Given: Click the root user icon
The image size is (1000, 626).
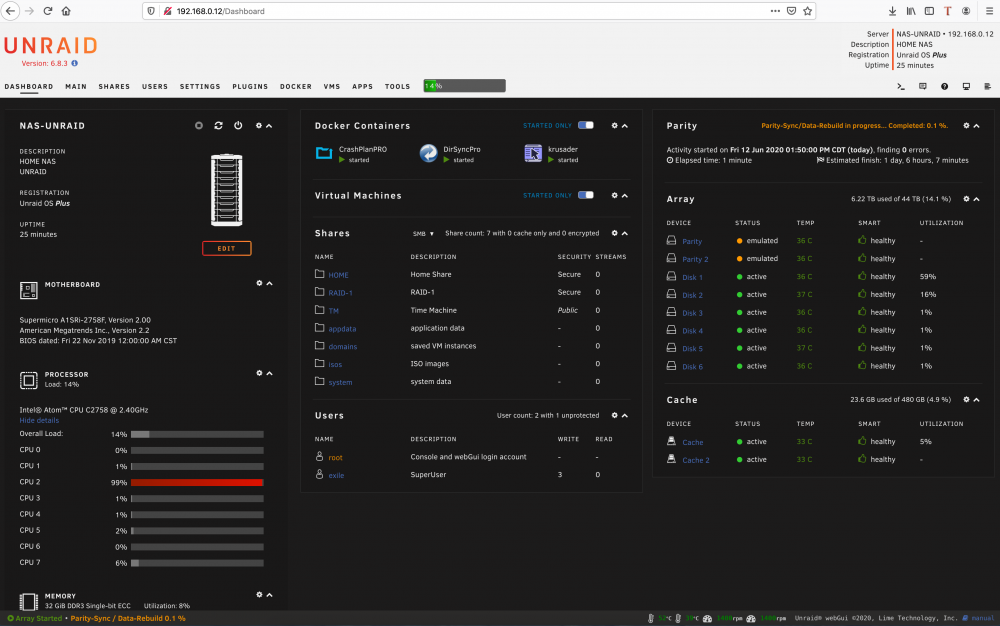Looking at the screenshot, I should 320,456.
